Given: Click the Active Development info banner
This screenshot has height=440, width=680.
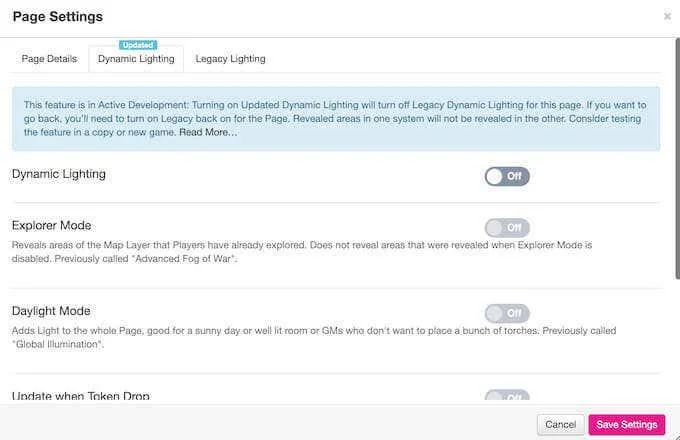Looking at the screenshot, I should point(336,119).
